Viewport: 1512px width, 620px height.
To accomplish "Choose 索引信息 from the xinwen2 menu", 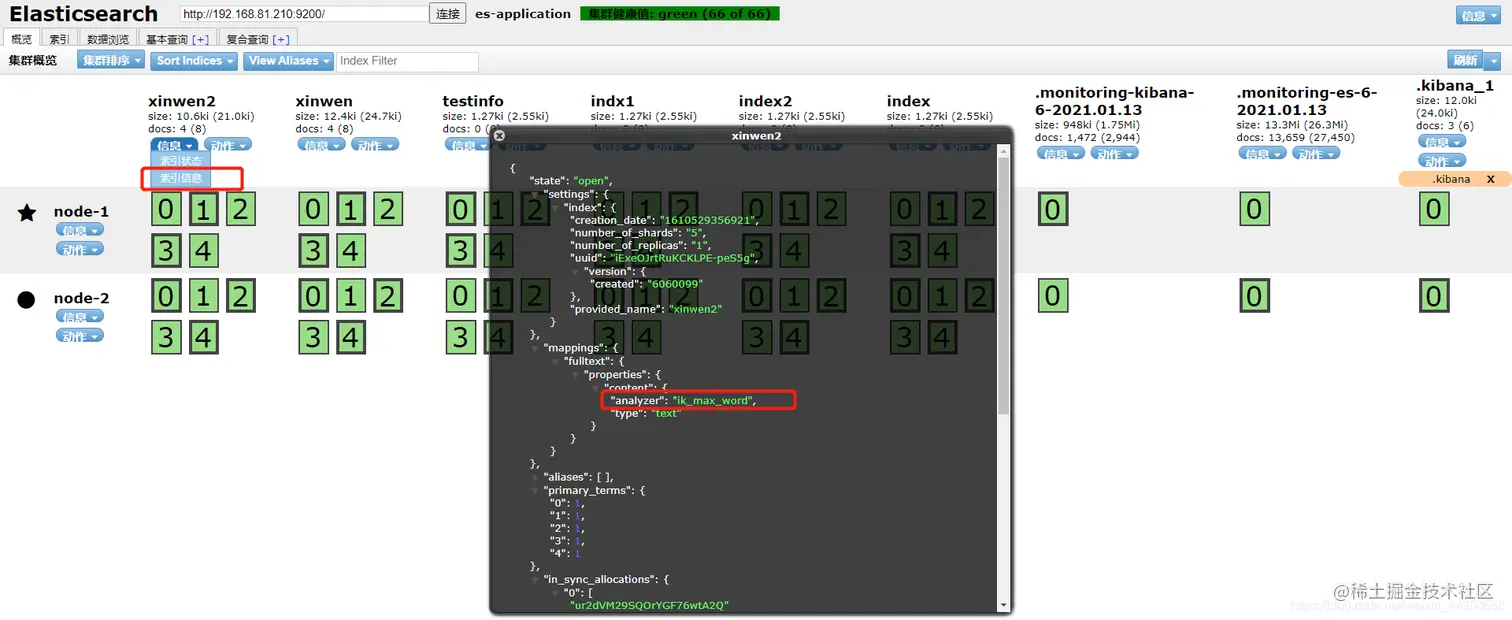I will [181, 178].
